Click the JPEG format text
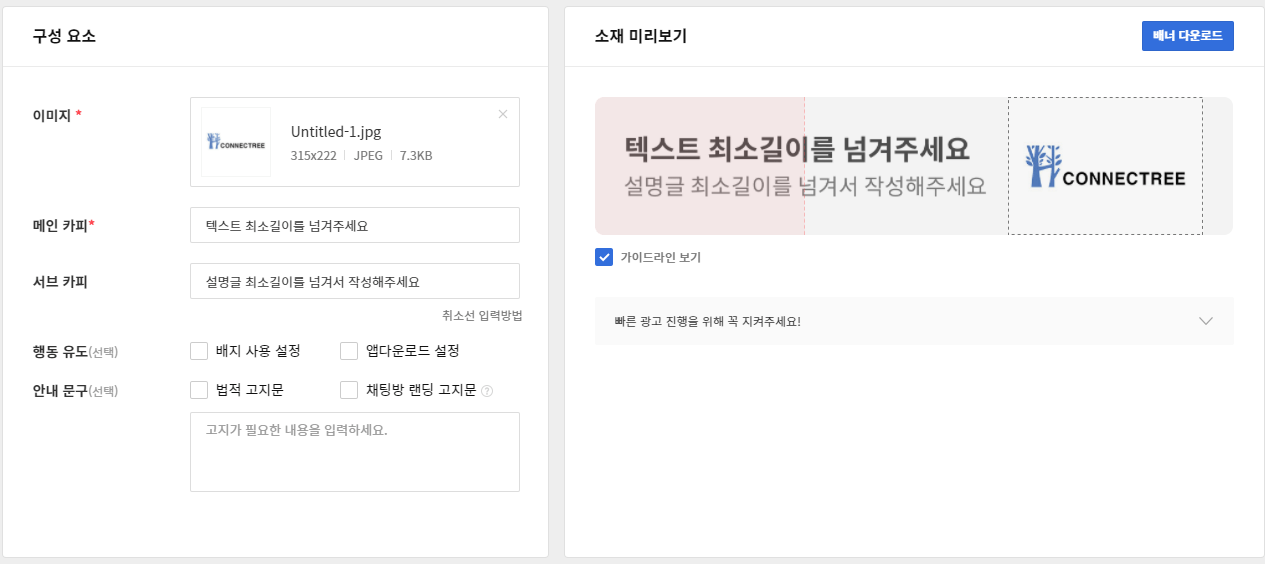This screenshot has height=564, width=1265. coord(368,156)
